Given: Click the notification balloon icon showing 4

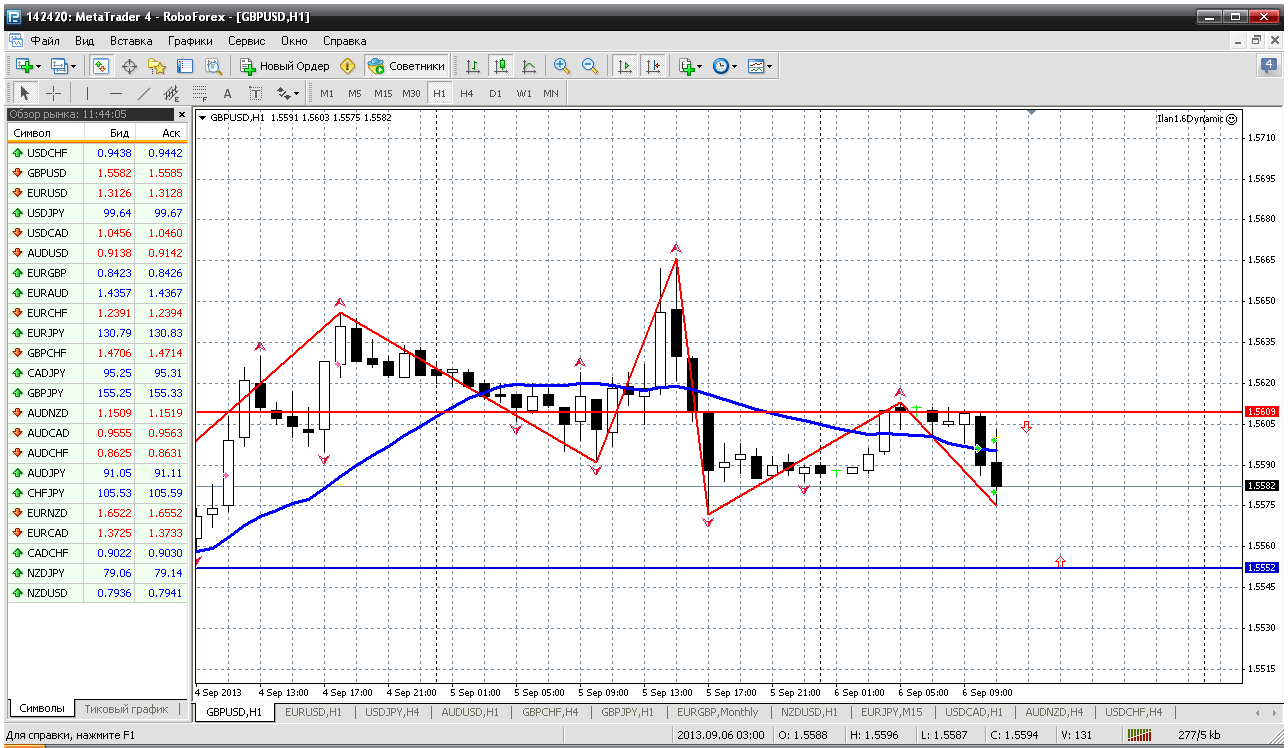Looking at the screenshot, I should tap(1268, 66).
